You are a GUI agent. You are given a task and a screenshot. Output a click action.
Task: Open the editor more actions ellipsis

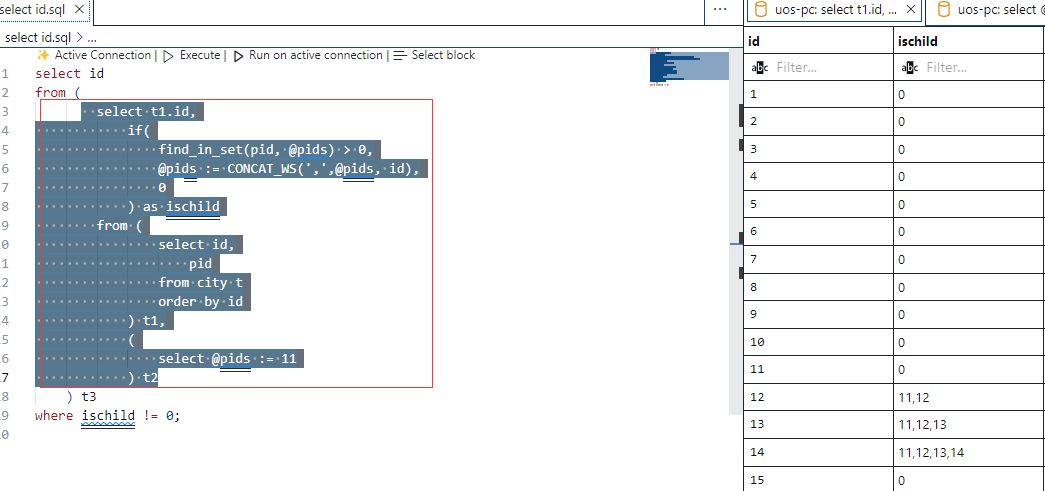point(720,9)
